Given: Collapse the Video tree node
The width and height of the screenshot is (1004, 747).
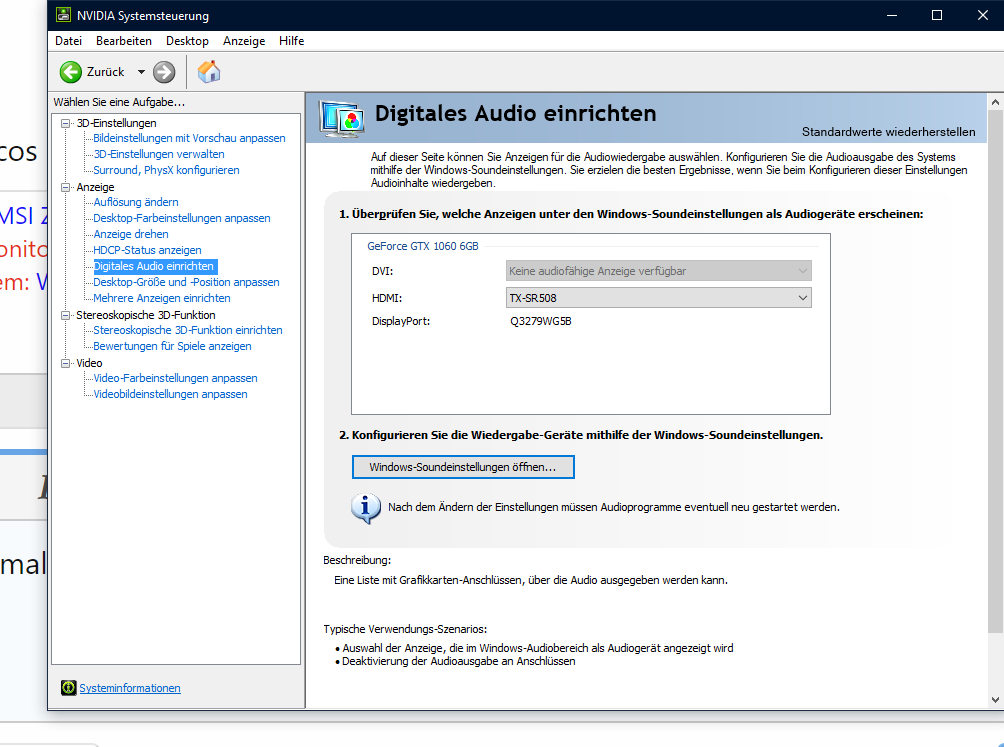Looking at the screenshot, I should tap(65, 363).
